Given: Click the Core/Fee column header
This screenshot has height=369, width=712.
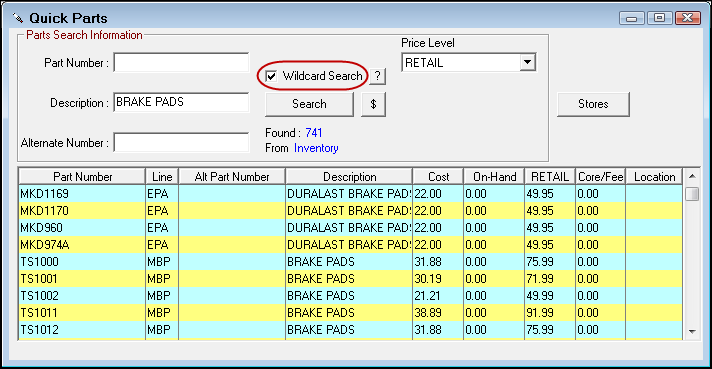Looking at the screenshot, I should 600,177.
